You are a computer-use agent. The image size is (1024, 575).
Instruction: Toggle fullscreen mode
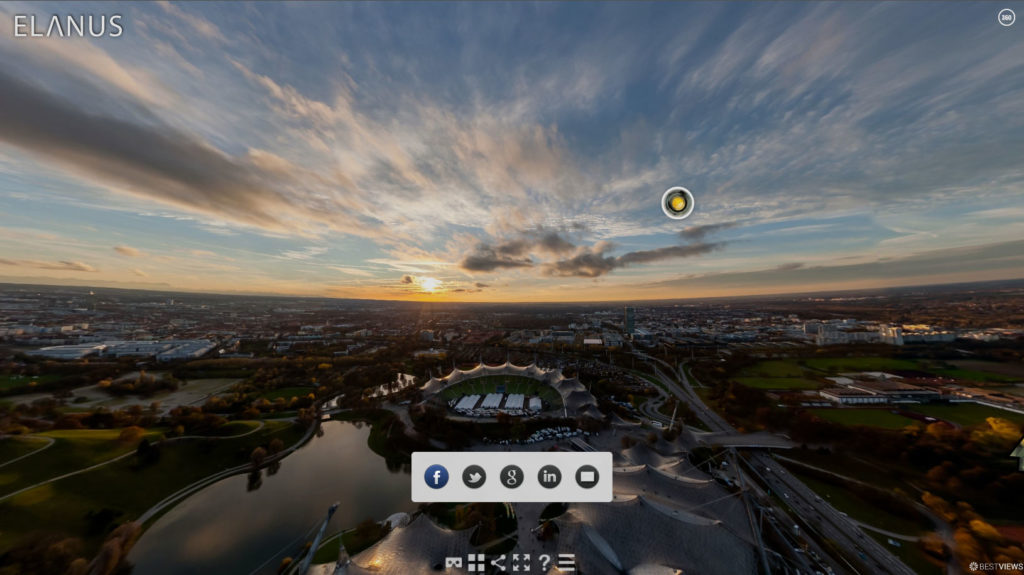click(521, 563)
